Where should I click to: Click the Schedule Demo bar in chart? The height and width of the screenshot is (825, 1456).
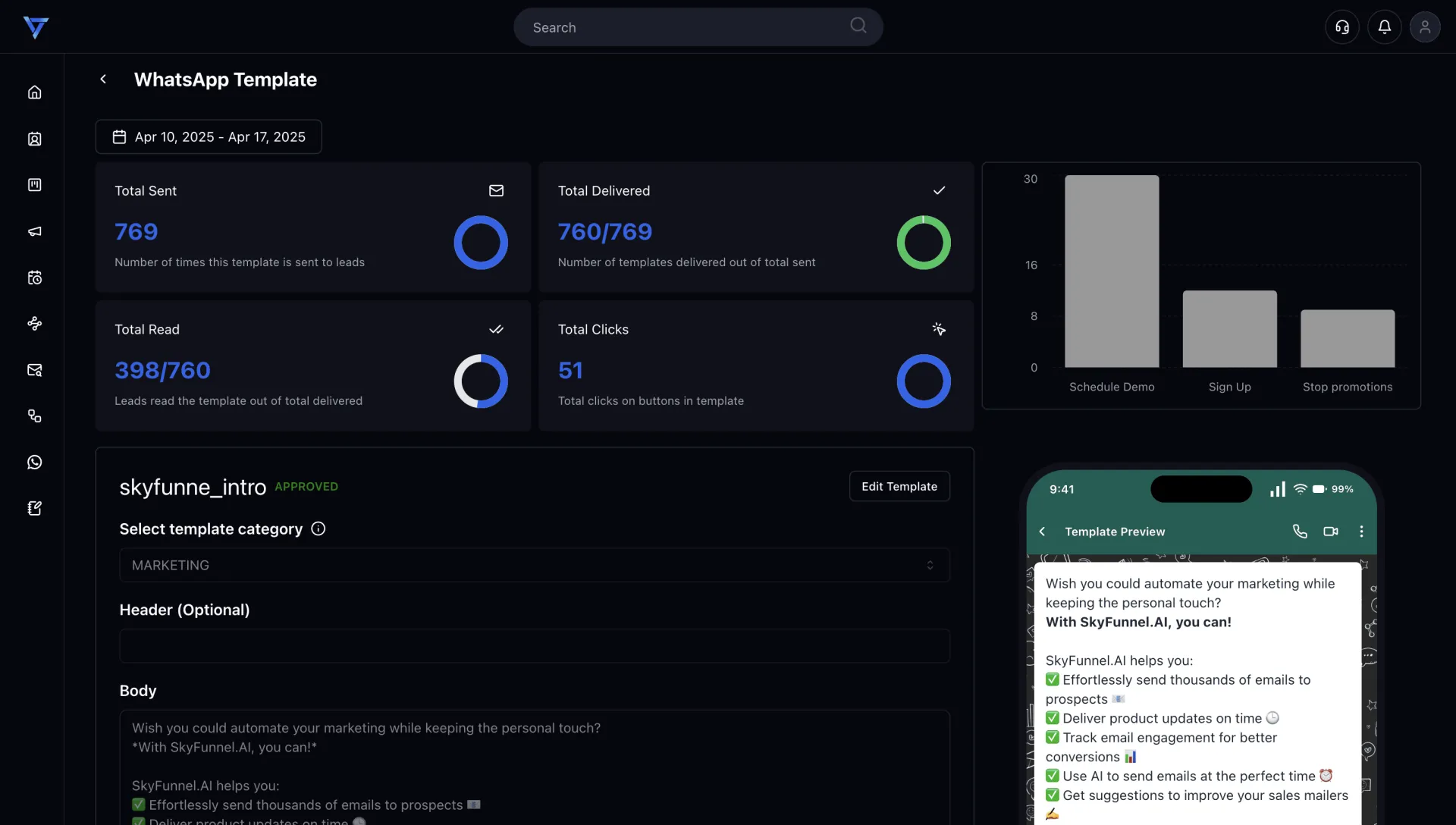(x=1112, y=271)
